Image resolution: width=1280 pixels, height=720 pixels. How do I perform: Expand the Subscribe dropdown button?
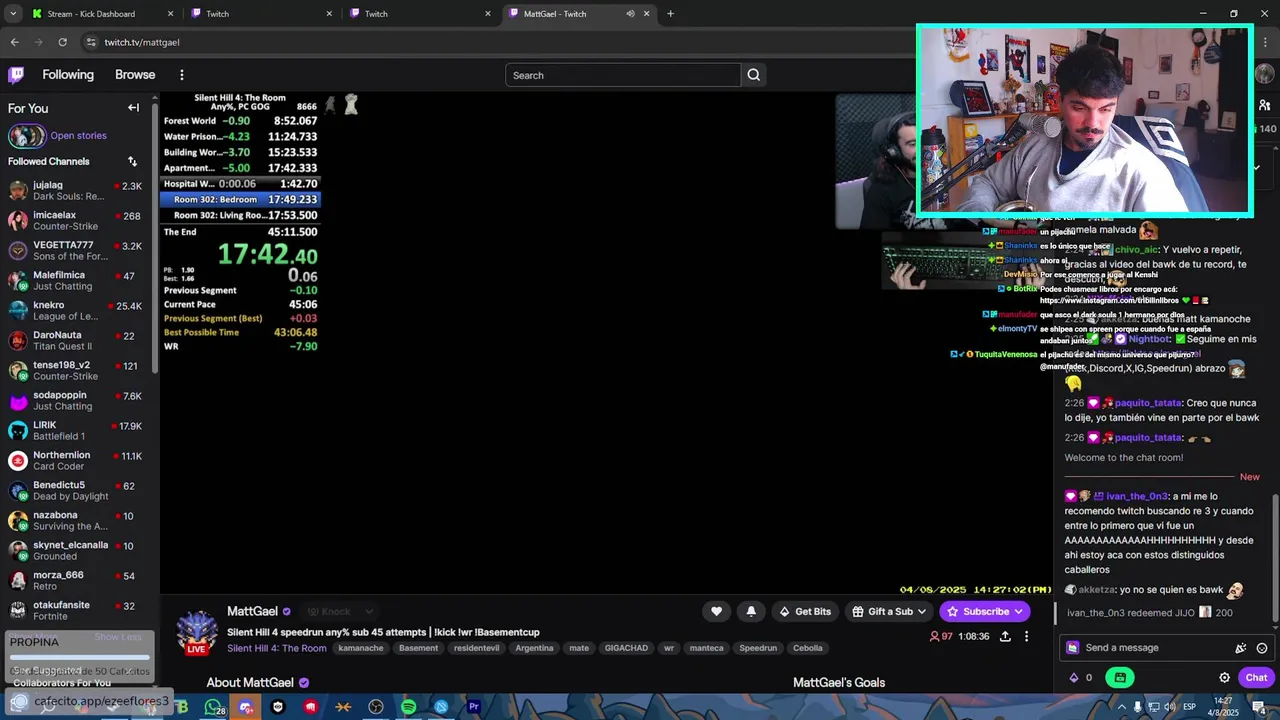click(x=1018, y=611)
